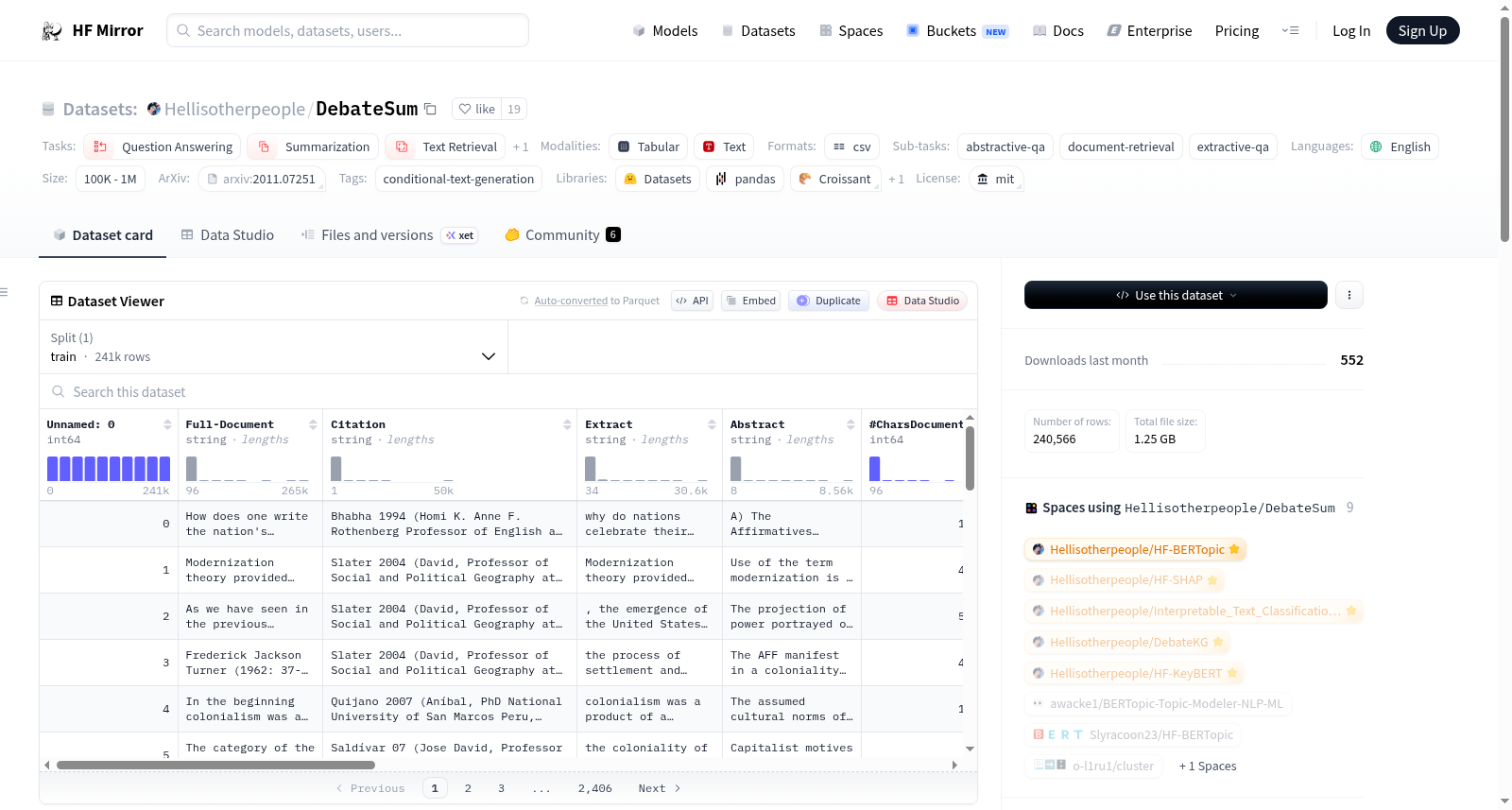The height and width of the screenshot is (810, 1512).
Task: Click the Log In link
Action: pos(1350,31)
